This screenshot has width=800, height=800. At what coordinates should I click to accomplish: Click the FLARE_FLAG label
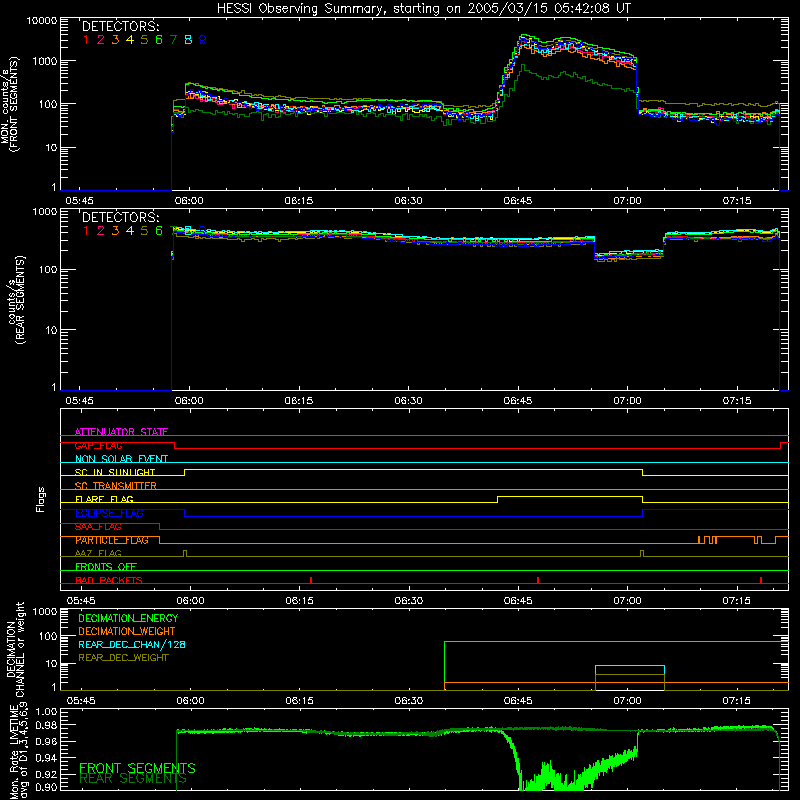click(x=104, y=499)
